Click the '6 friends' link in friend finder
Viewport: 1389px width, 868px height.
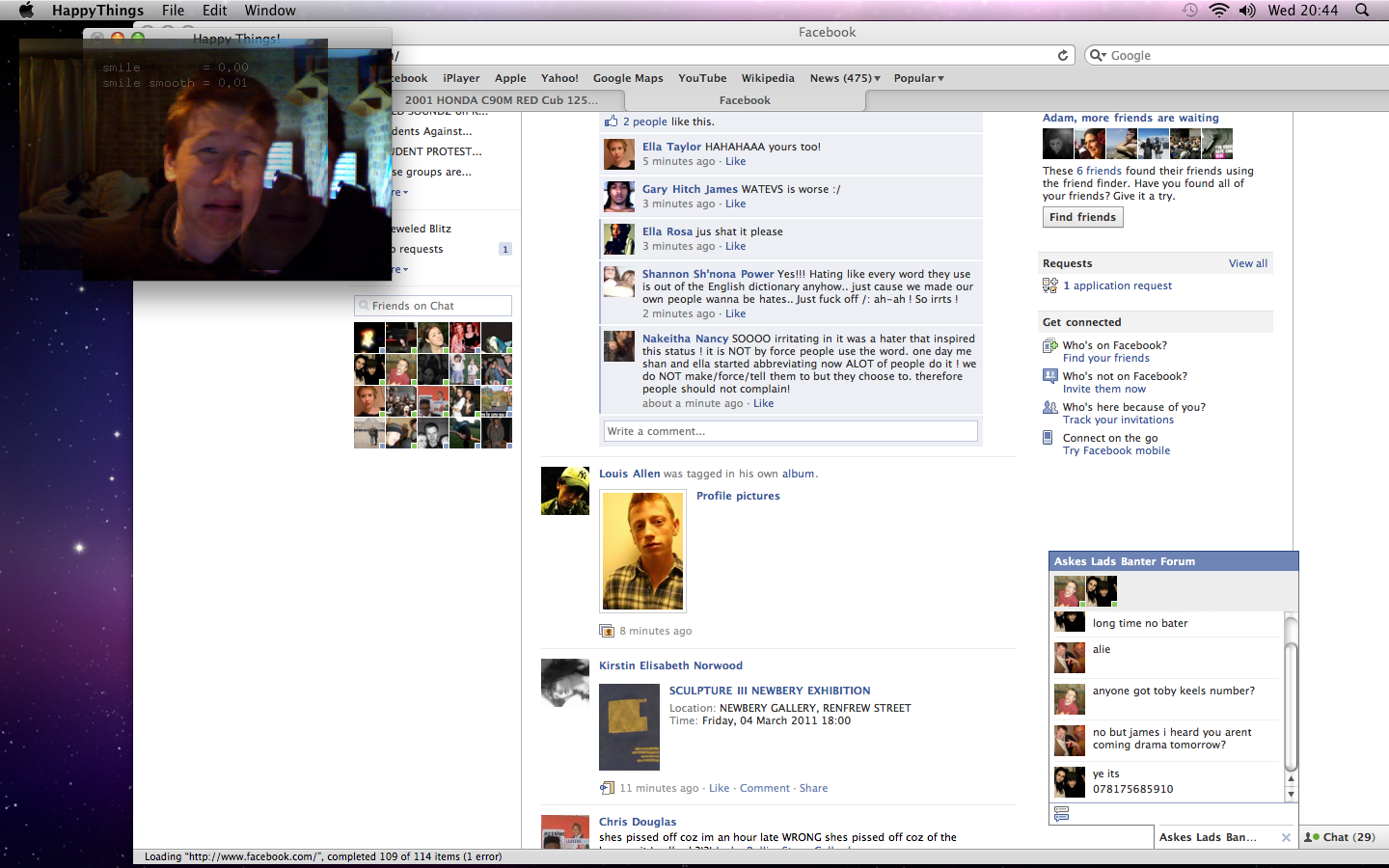[x=1099, y=171]
